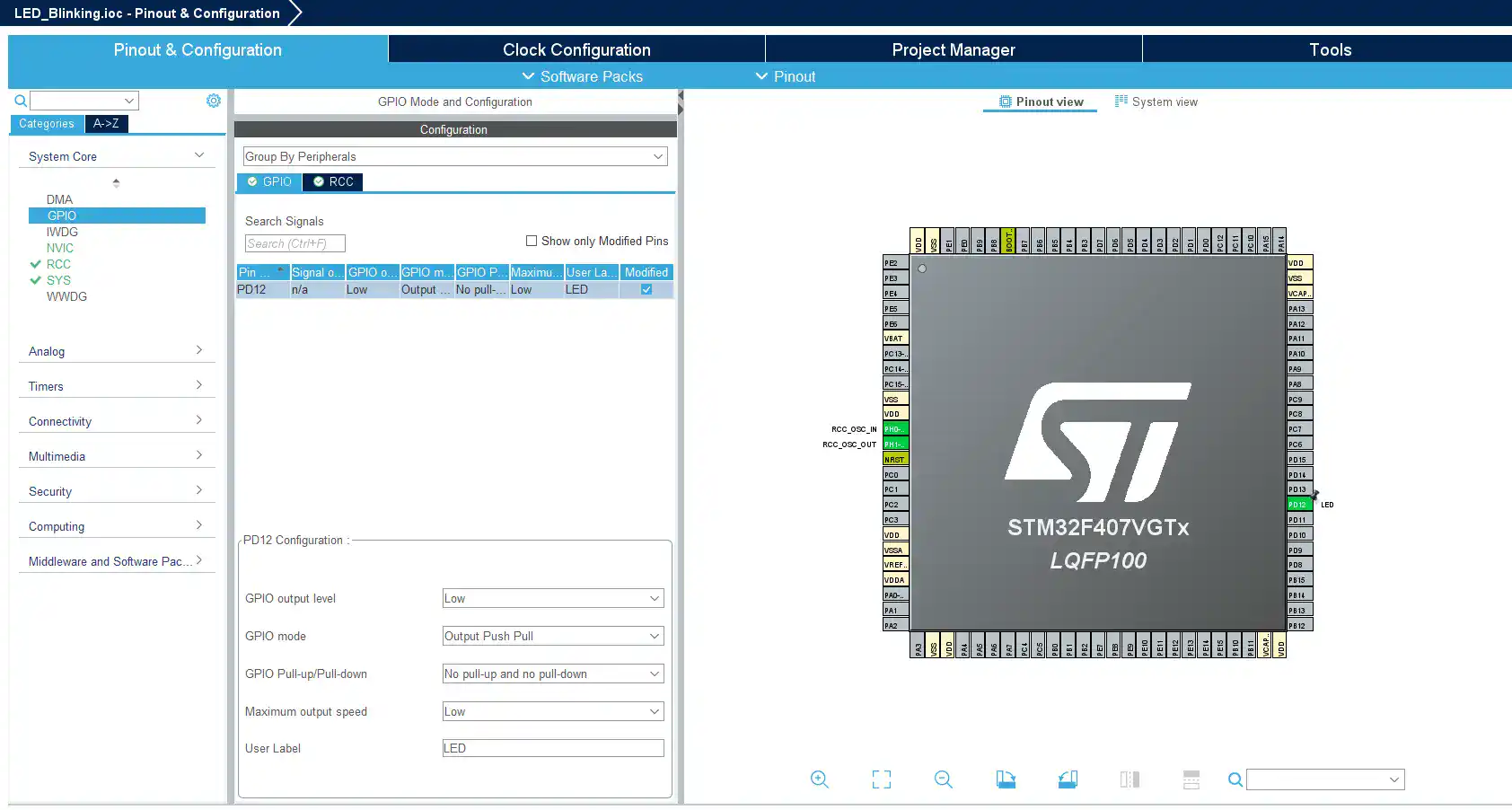Open the pin search dropdown at the bottom
Viewport: 1512px width, 810px height.
coord(1394,779)
